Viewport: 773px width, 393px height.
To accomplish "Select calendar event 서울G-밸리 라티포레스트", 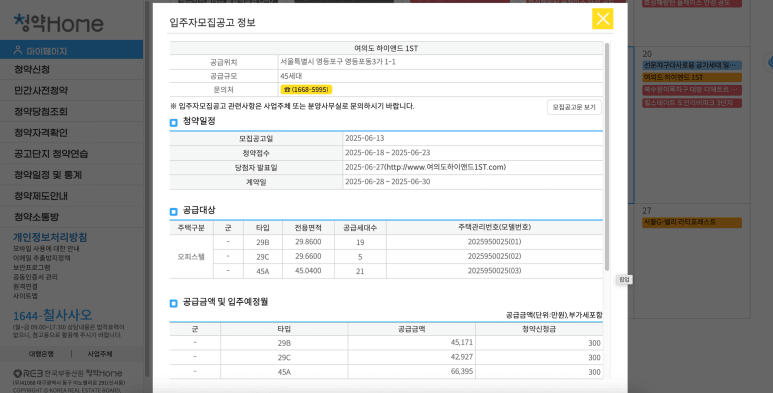I will pos(692,222).
